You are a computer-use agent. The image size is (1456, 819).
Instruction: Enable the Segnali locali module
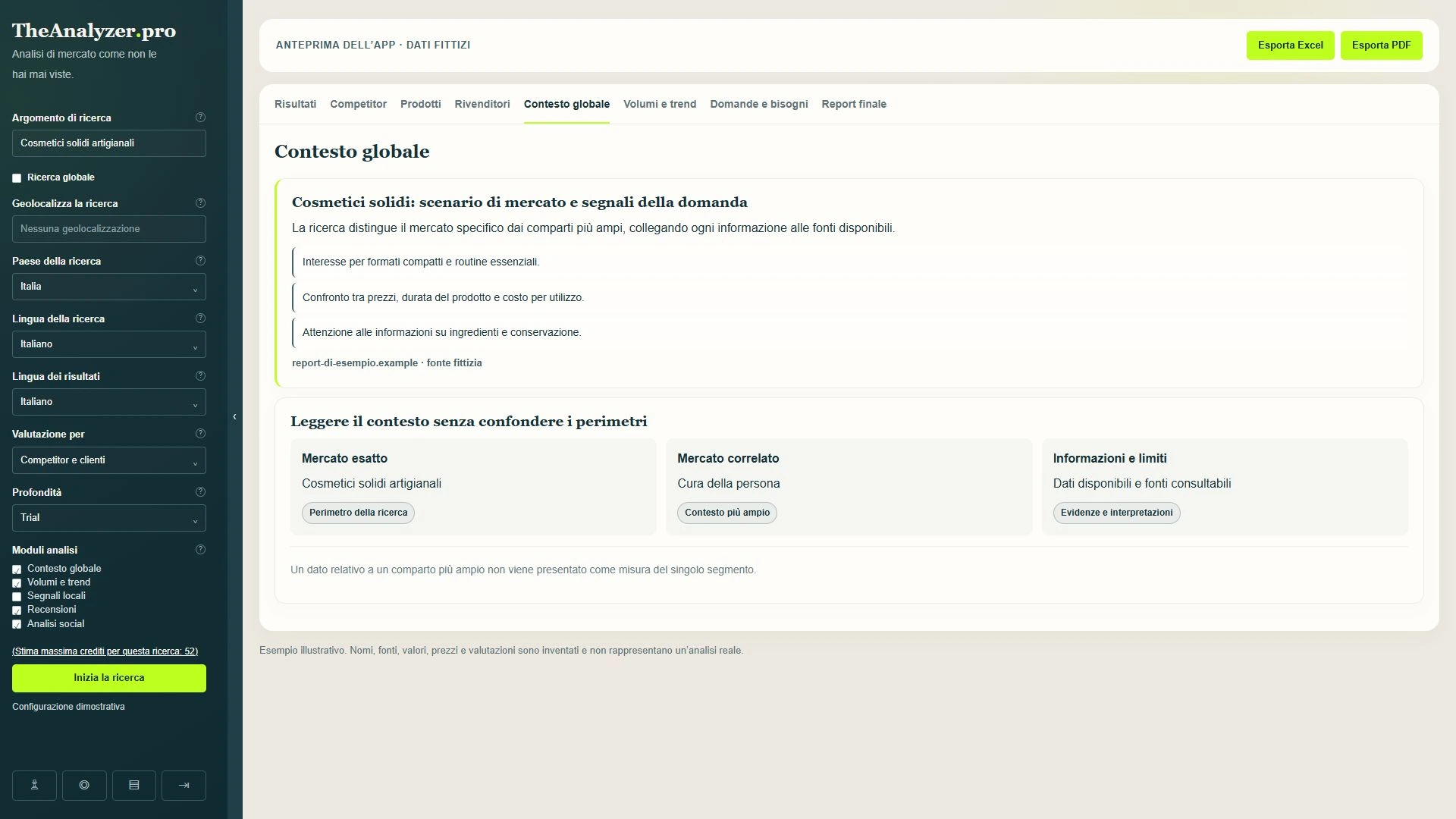[17, 597]
